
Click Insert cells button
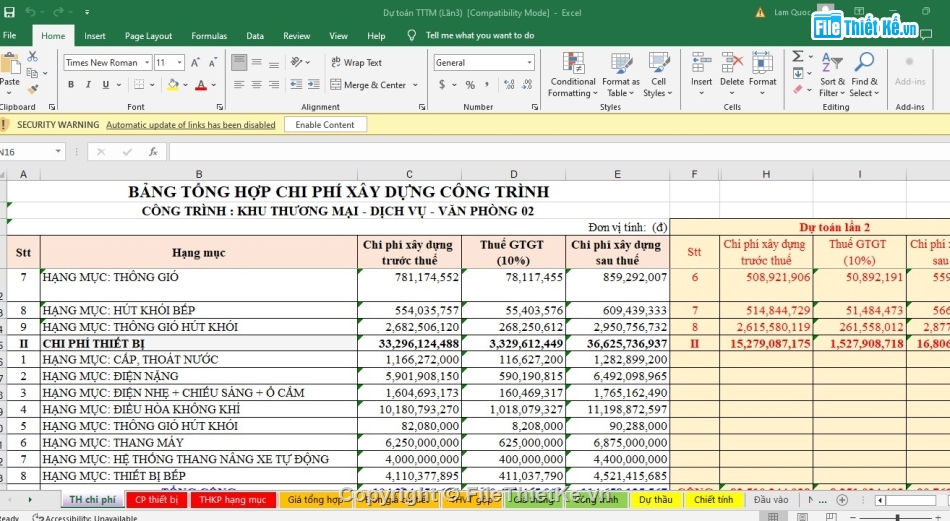(x=702, y=75)
